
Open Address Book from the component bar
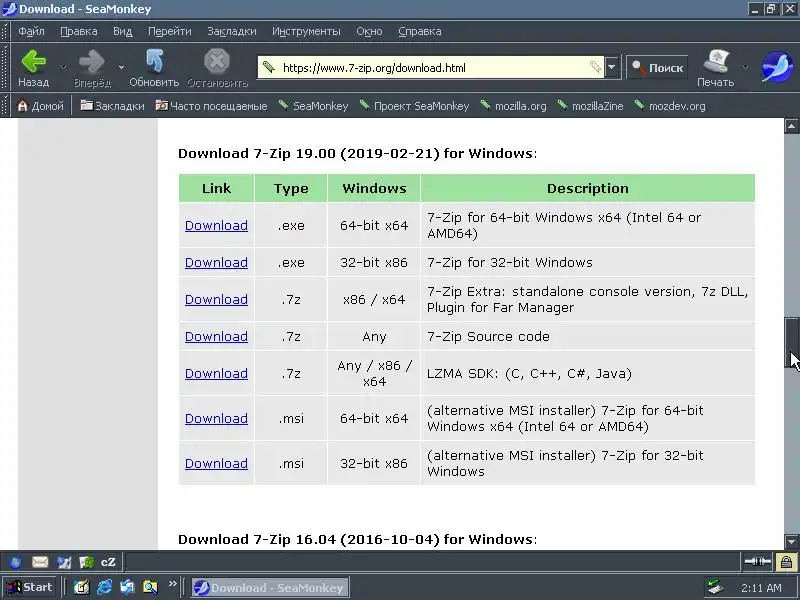coord(87,562)
